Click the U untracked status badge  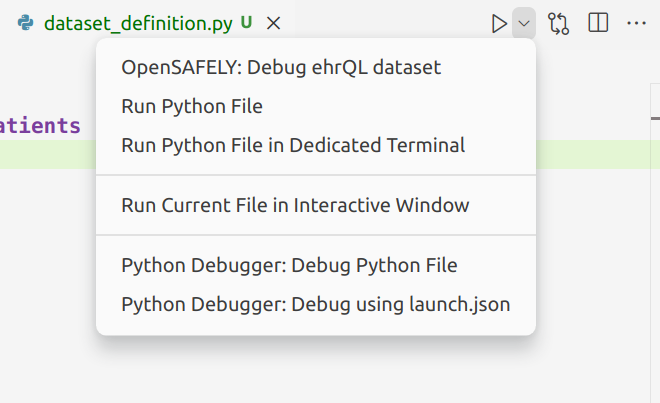(x=246, y=23)
